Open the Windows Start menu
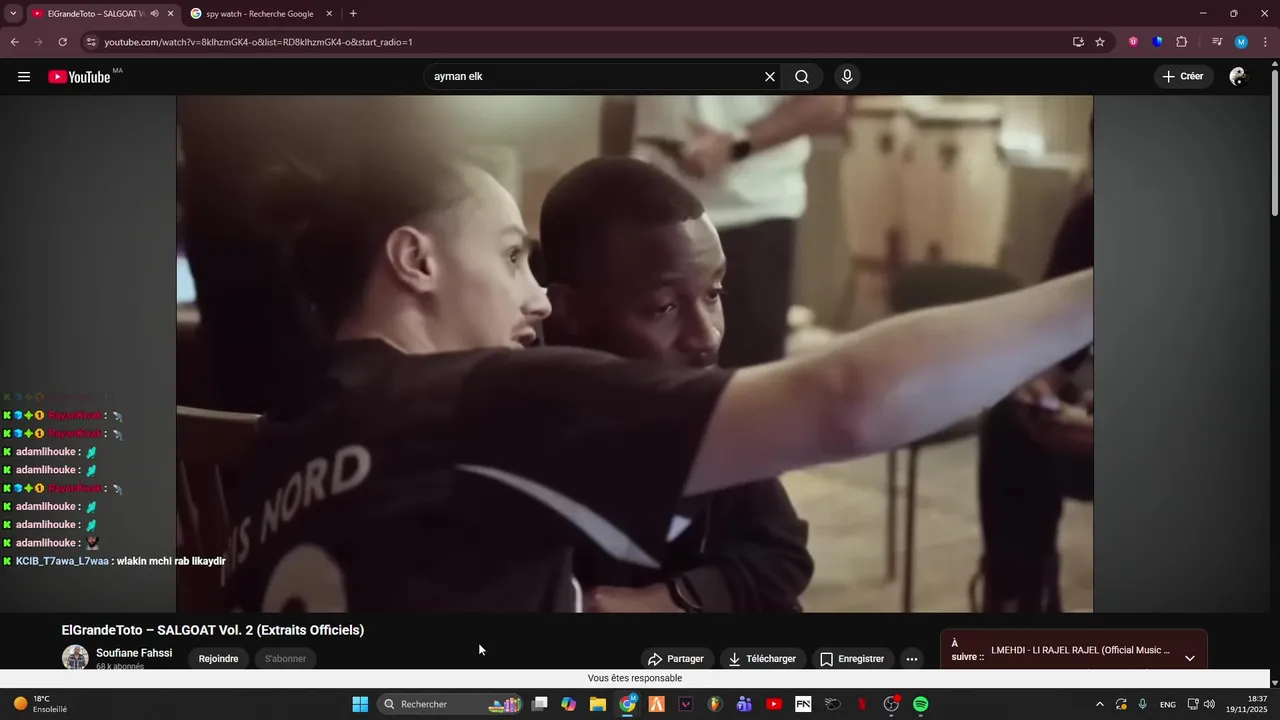The image size is (1280, 720). pyautogui.click(x=360, y=704)
